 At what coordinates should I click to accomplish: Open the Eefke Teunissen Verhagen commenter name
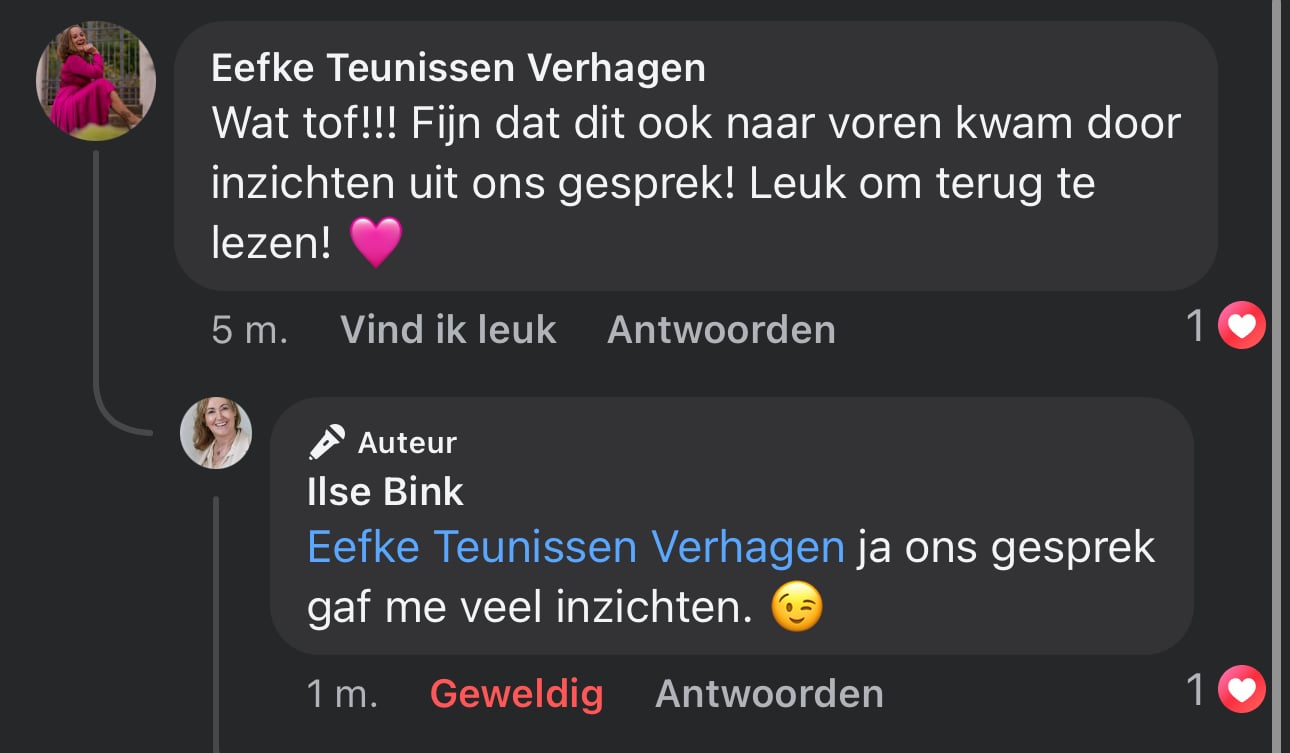tap(458, 68)
